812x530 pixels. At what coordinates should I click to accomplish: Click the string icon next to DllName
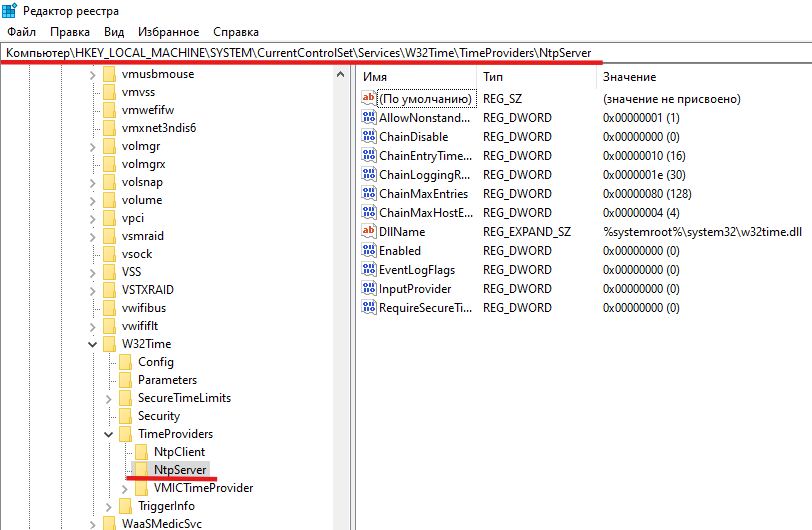pyautogui.click(x=369, y=232)
